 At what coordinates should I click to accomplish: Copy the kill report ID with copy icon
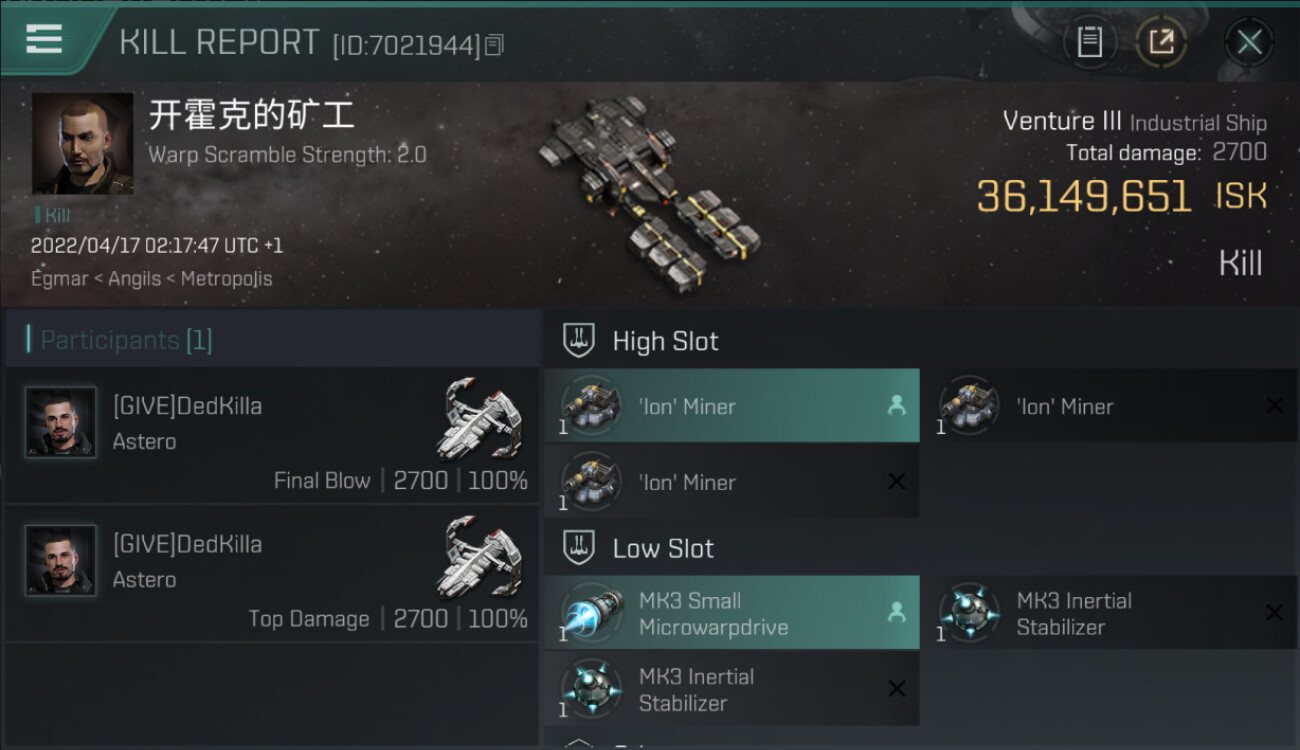pyautogui.click(x=495, y=45)
